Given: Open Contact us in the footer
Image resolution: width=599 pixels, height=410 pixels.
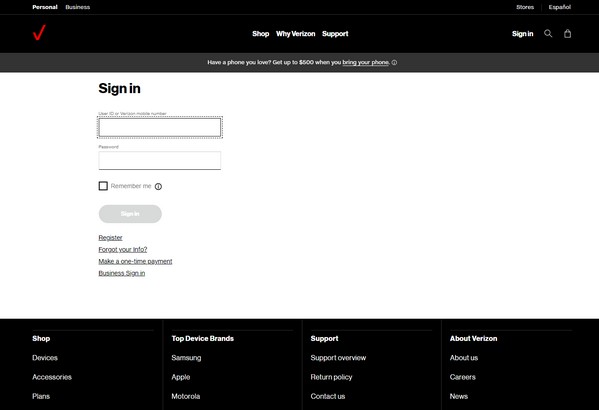Looking at the screenshot, I should pos(328,396).
